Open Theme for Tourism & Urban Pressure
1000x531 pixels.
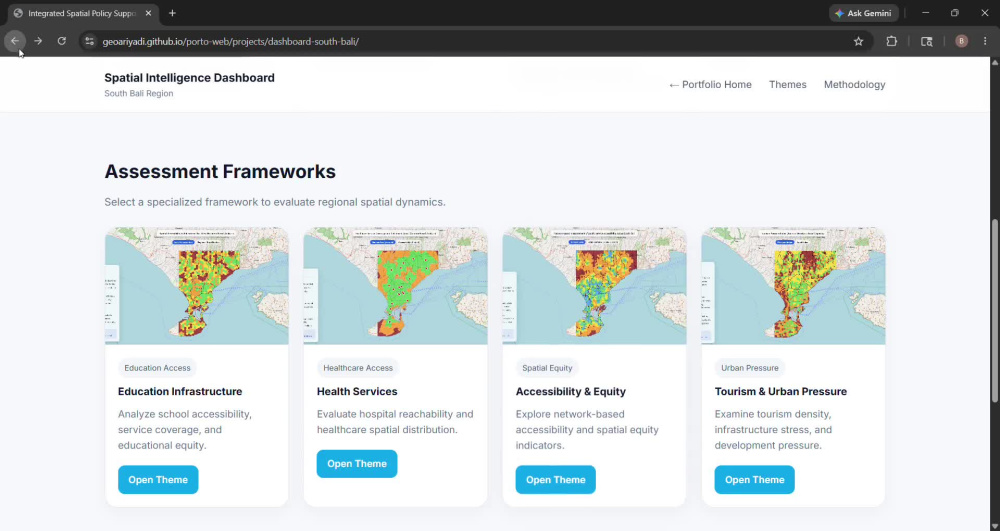[x=754, y=479]
